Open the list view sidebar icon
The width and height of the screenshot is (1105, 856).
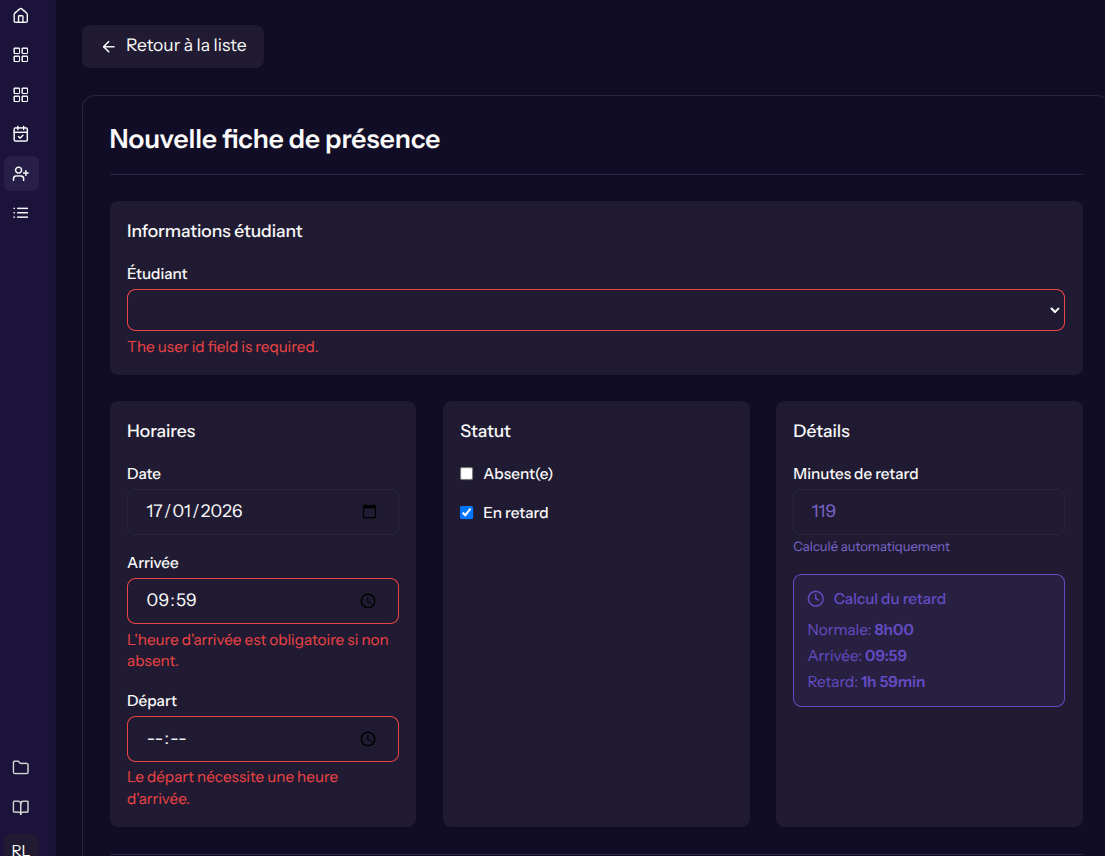pyautogui.click(x=20, y=212)
